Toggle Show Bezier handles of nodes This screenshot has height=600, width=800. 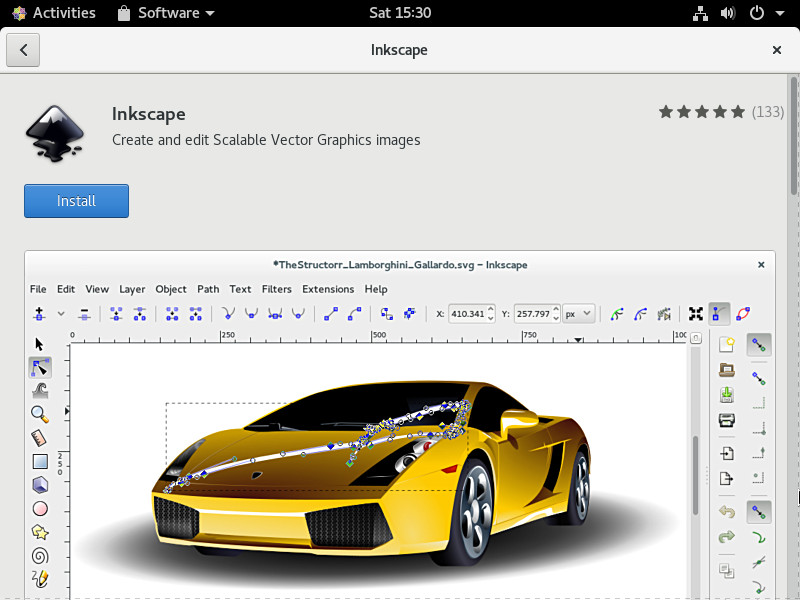tap(719, 314)
